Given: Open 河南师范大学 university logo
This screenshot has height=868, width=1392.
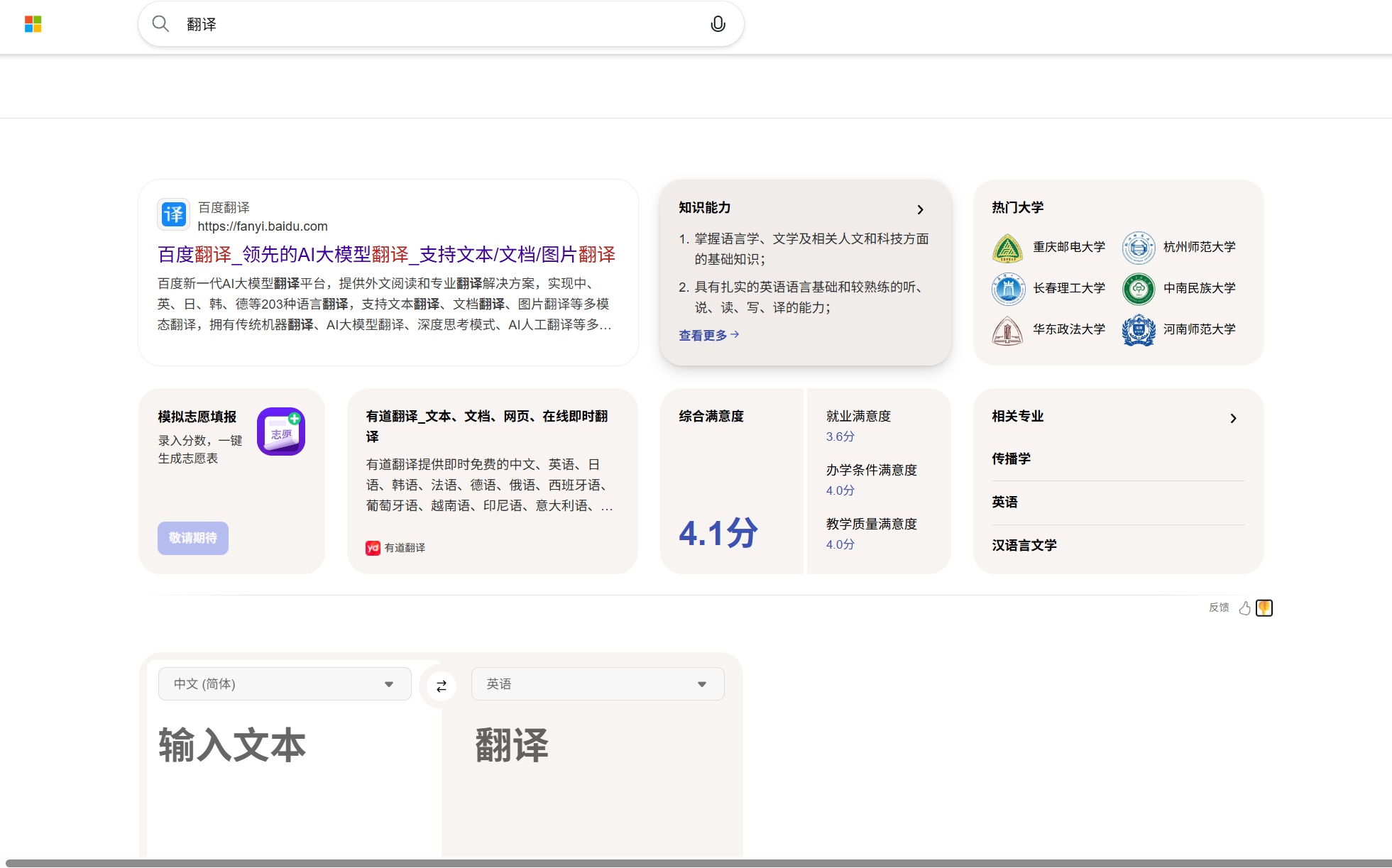Looking at the screenshot, I should pyautogui.click(x=1138, y=330).
